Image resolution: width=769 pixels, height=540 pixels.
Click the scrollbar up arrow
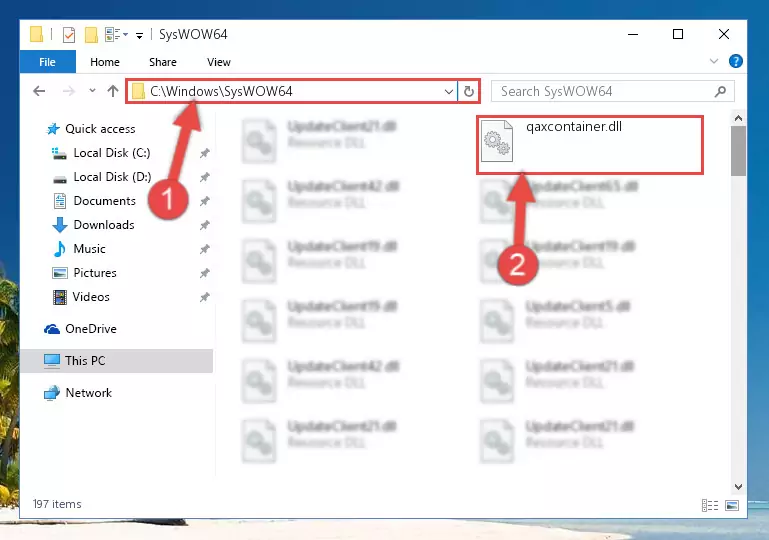[x=738, y=118]
